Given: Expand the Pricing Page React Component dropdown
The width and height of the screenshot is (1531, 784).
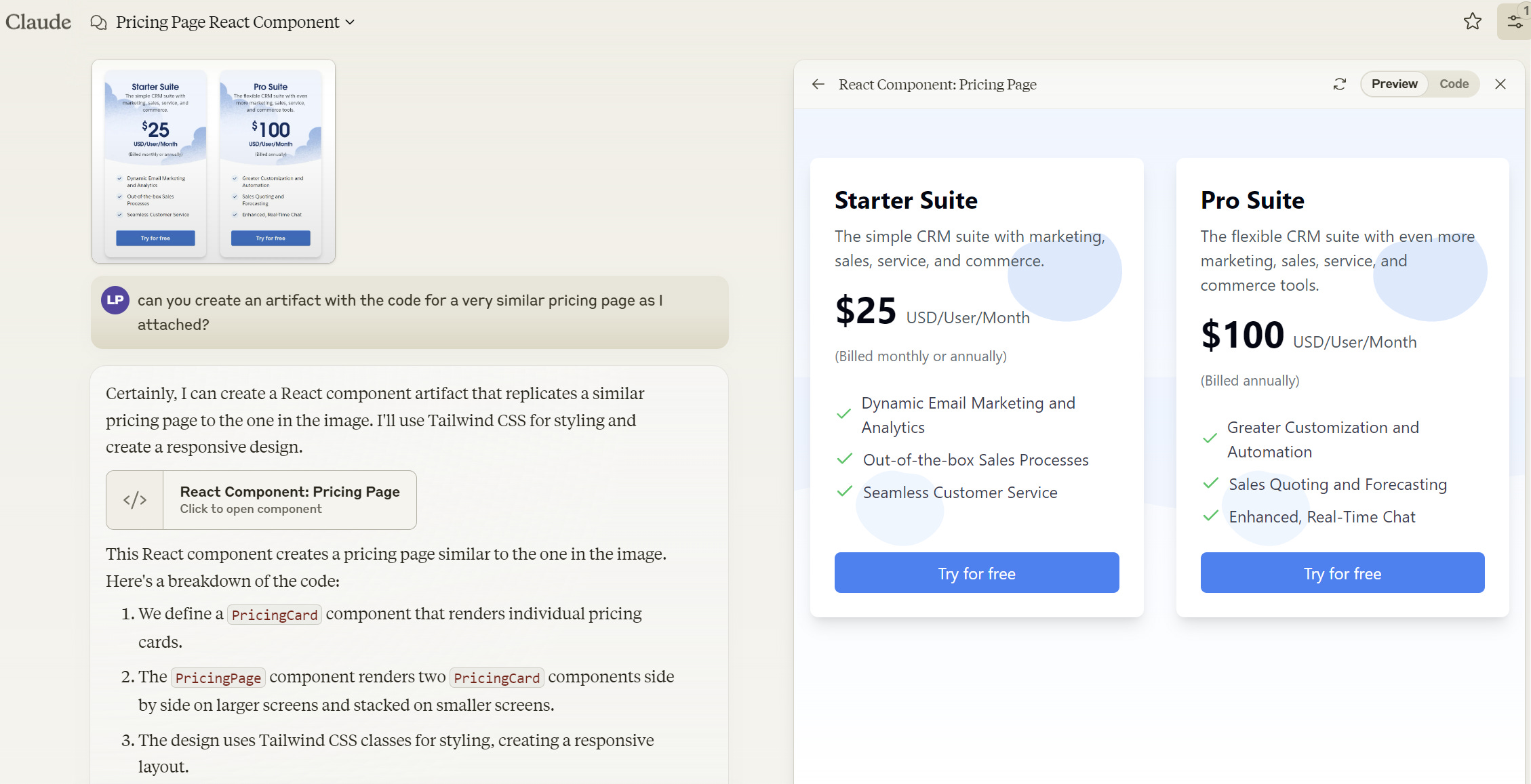Looking at the screenshot, I should point(350,22).
